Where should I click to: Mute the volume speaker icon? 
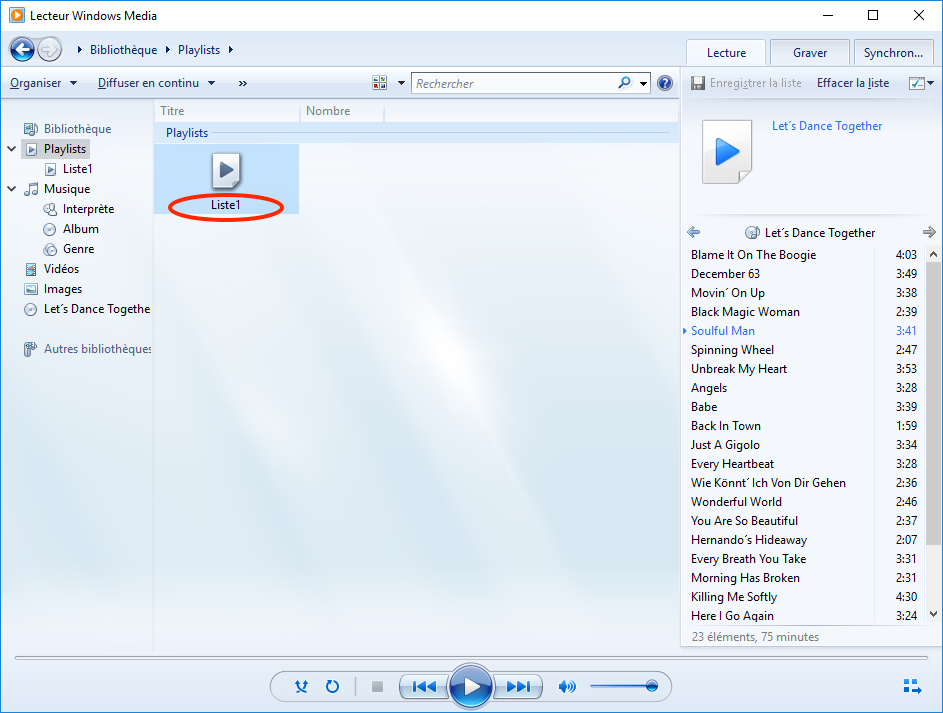[x=567, y=686]
